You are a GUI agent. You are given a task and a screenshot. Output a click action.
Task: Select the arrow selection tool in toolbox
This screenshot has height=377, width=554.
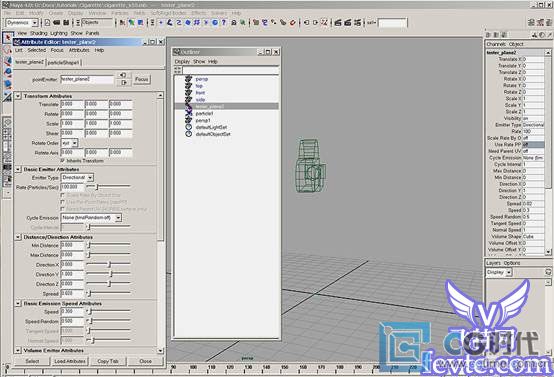click(7, 38)
